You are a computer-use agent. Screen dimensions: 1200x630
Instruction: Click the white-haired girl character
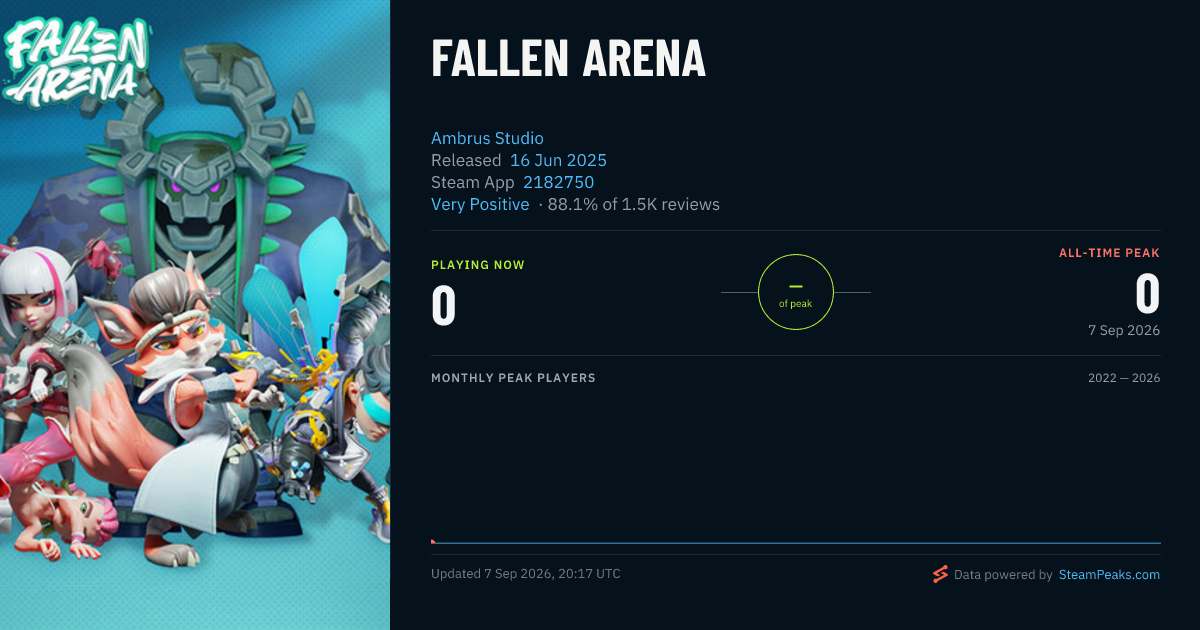point(40,330)
